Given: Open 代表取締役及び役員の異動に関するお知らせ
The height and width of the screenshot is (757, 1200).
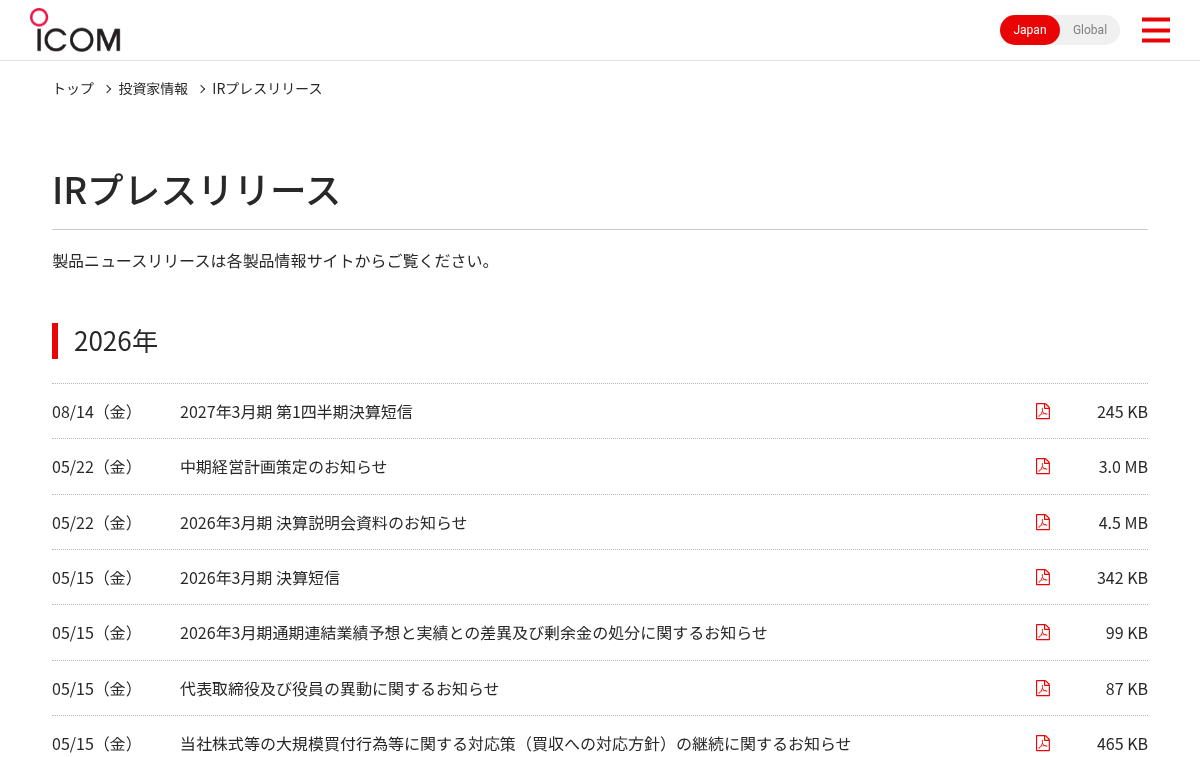Looking at the screenshot, I should [339, 688].
